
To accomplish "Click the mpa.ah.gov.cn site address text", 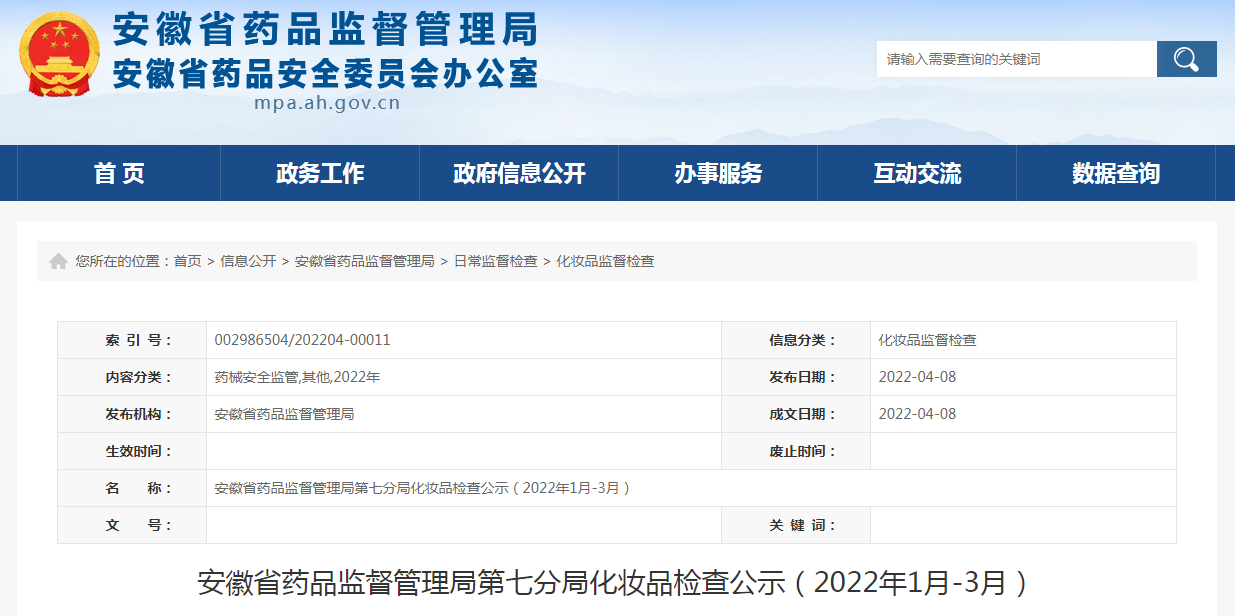I will point(327,102).
